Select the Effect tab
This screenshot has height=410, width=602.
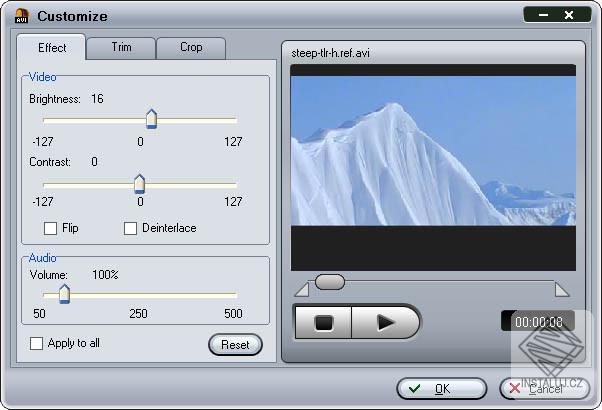[x=51, y=48]
